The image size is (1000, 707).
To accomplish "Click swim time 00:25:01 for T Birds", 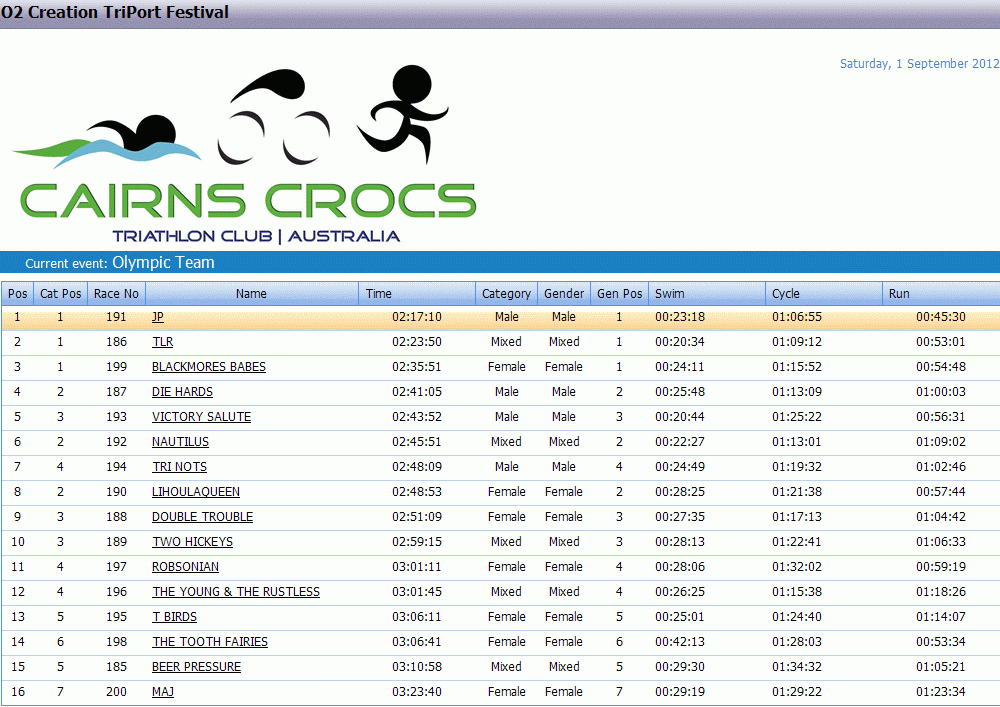I will click(x=680, y=616).
